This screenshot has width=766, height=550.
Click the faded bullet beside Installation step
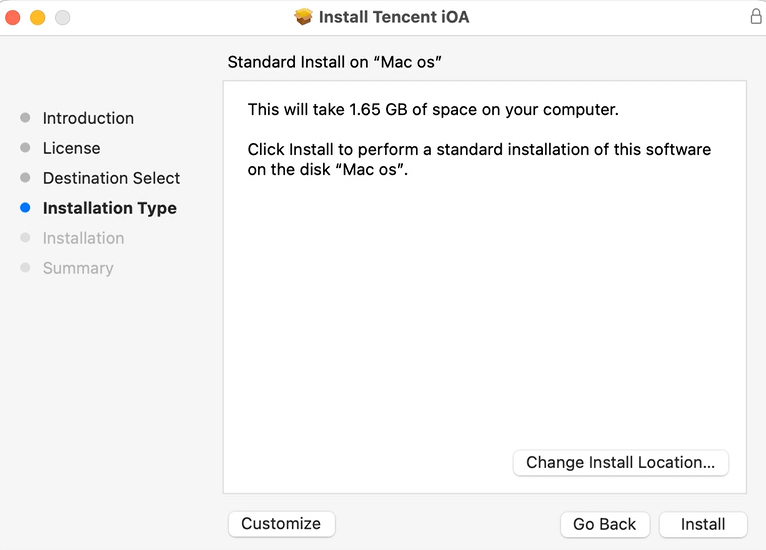click(25, 237)
